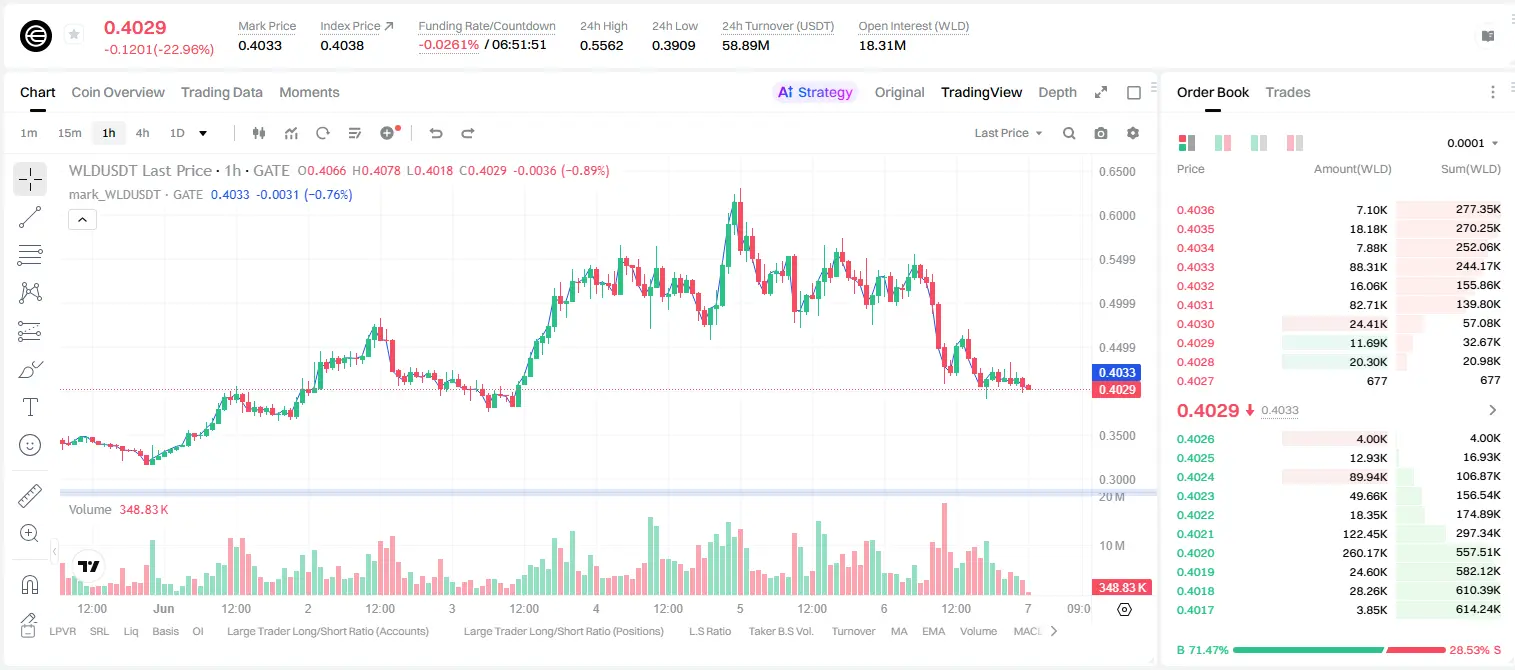Collapse the chart legend with arrow button
Screen dimensions: 1515x670
point(82,220)
